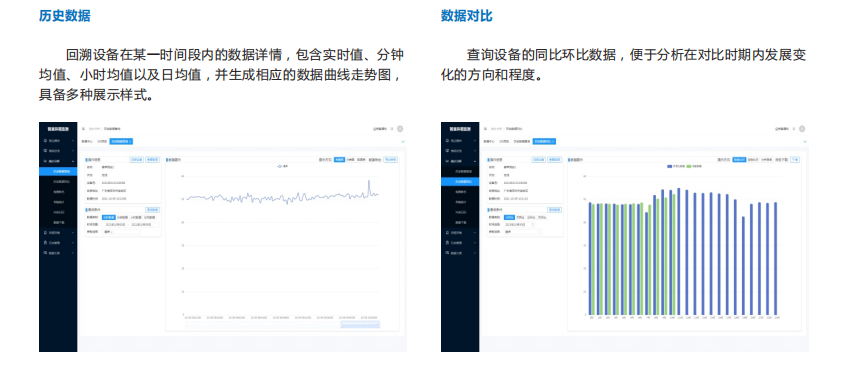Click the monitor icon of the bar-chart sidebar's second item

(447, 151)
